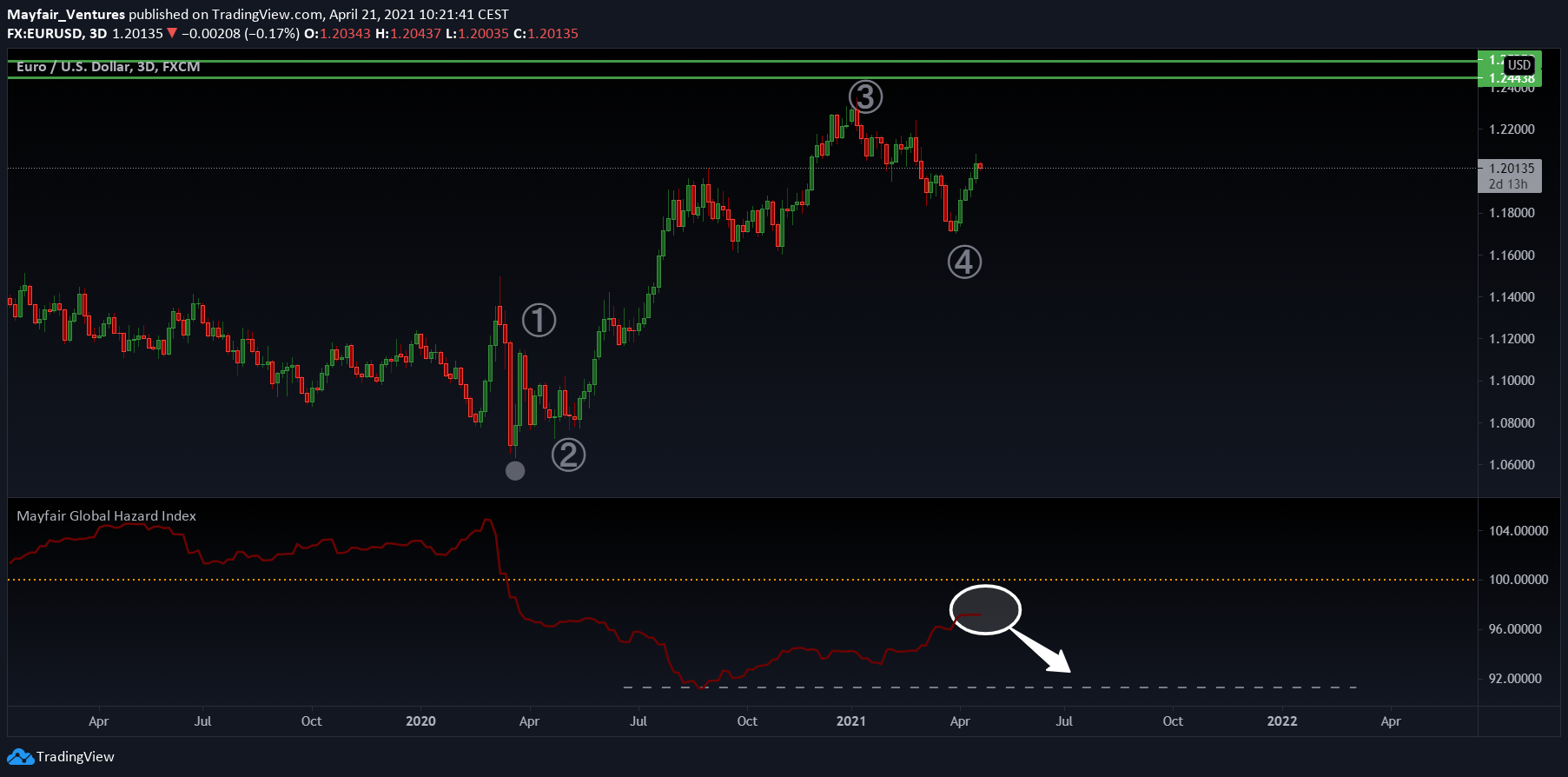Click the TradingView cloud logo icon

(20, 756)
